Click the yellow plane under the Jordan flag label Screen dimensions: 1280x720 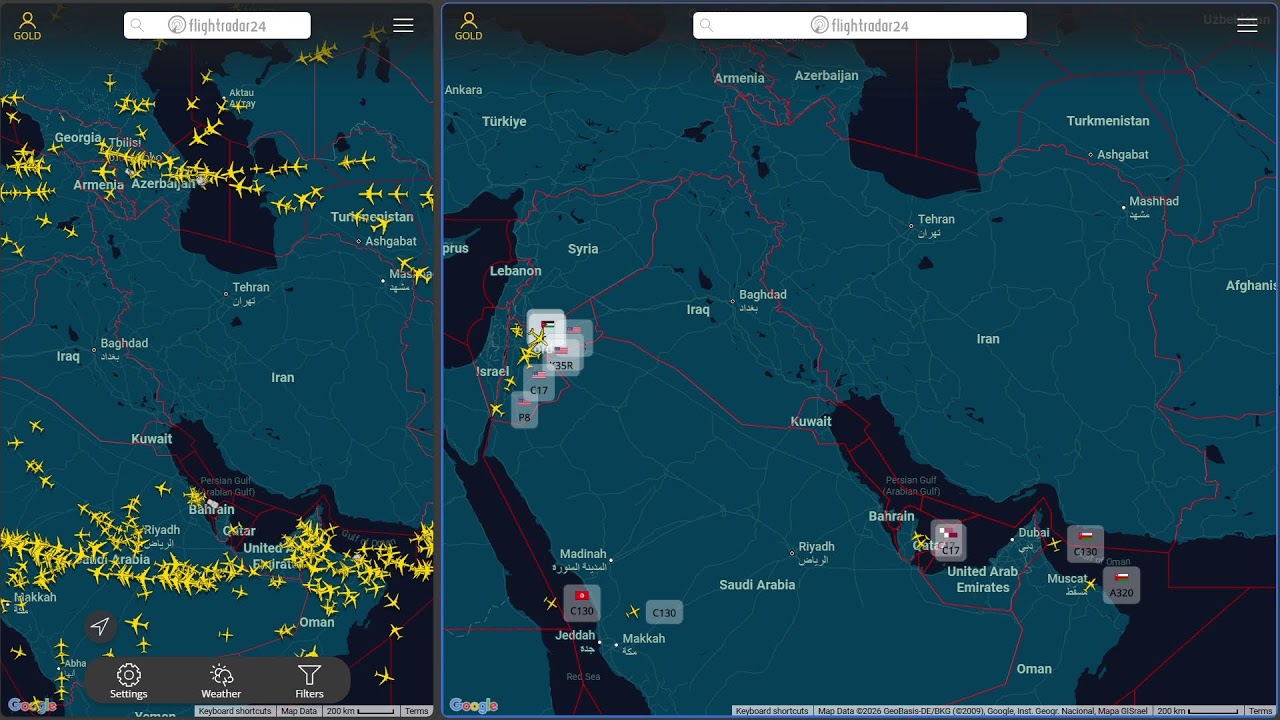[x=538, y=339]
